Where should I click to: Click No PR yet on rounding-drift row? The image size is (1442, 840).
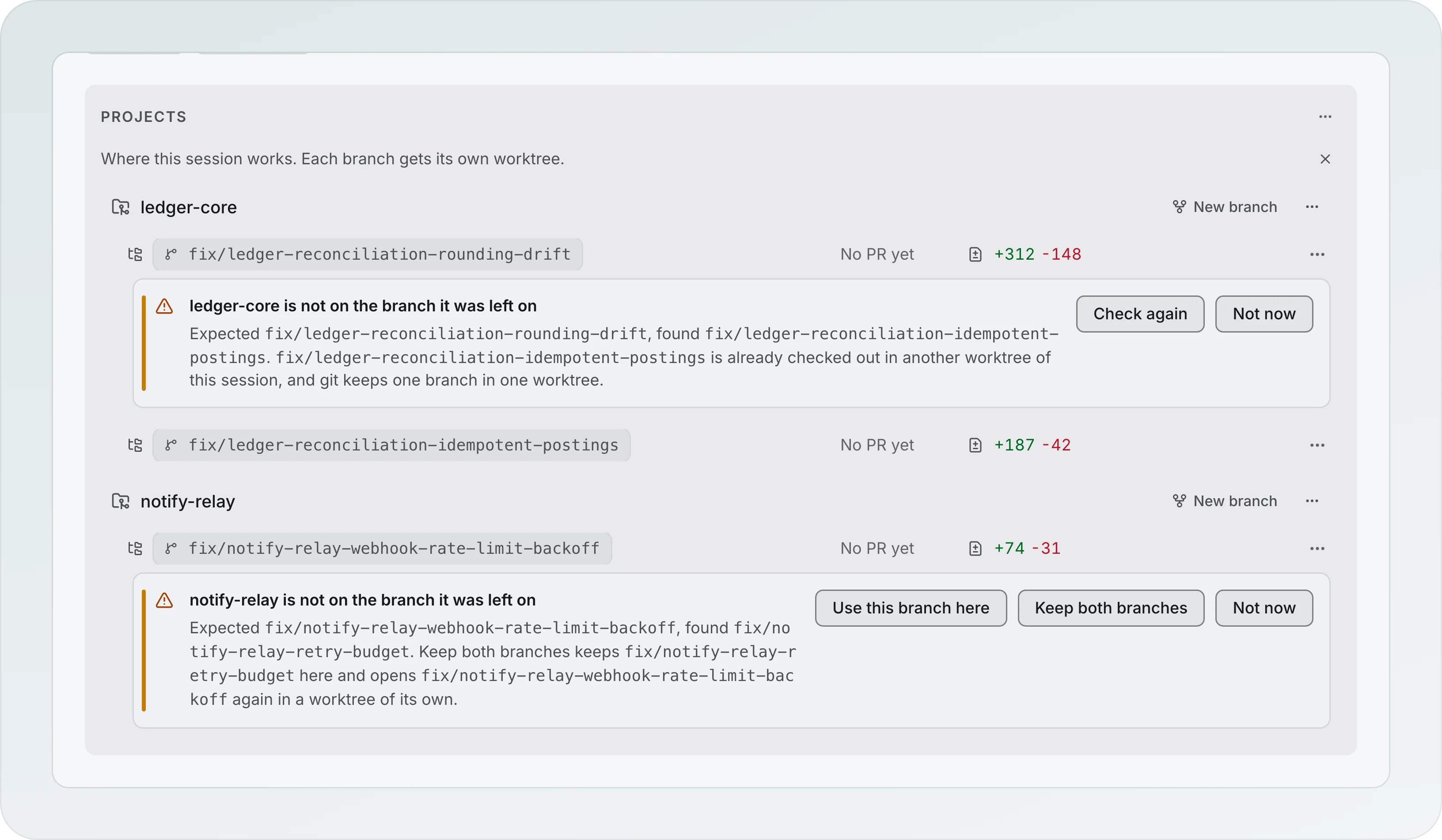pos(877,254)
